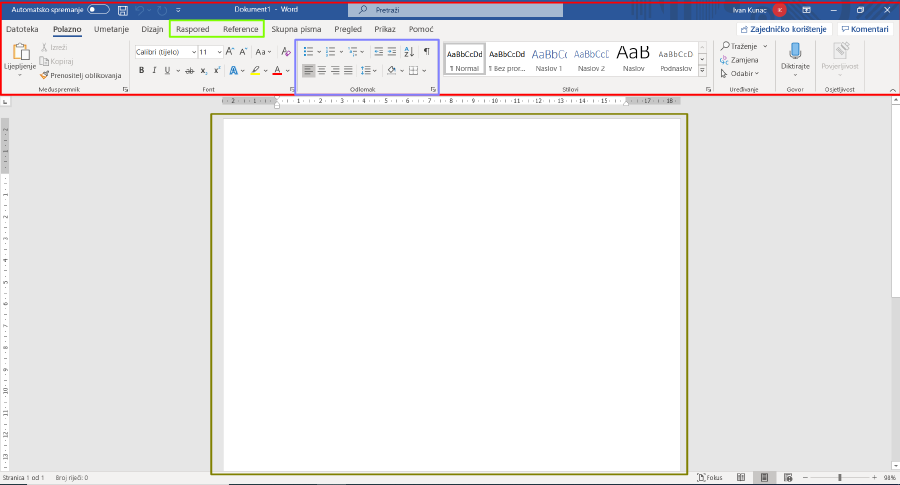
Task: Toggle strikethrough text formatting
Action: point(189,71)
